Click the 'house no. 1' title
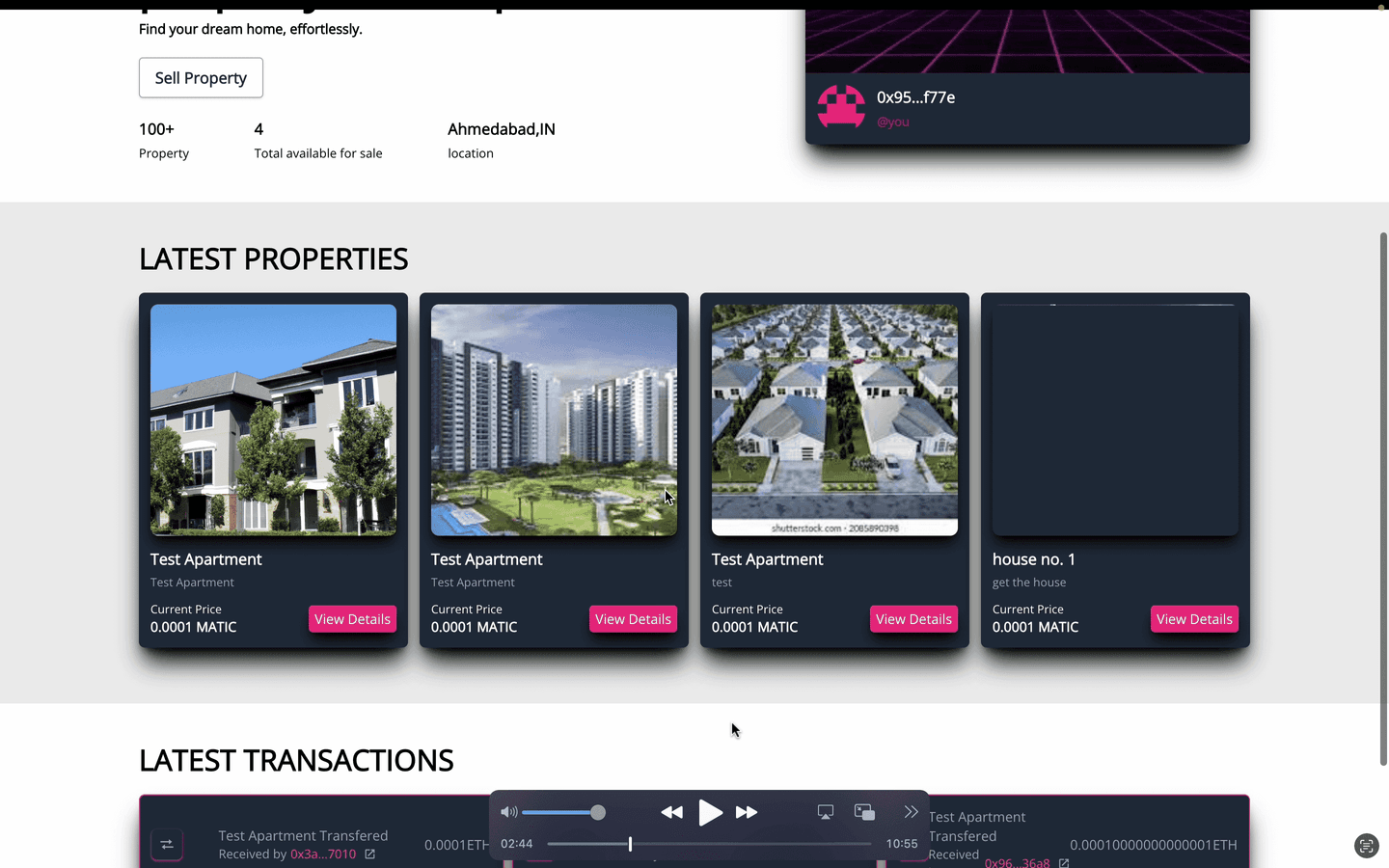The height and width of the screenshot is (868, 1389). point(1034,559)
